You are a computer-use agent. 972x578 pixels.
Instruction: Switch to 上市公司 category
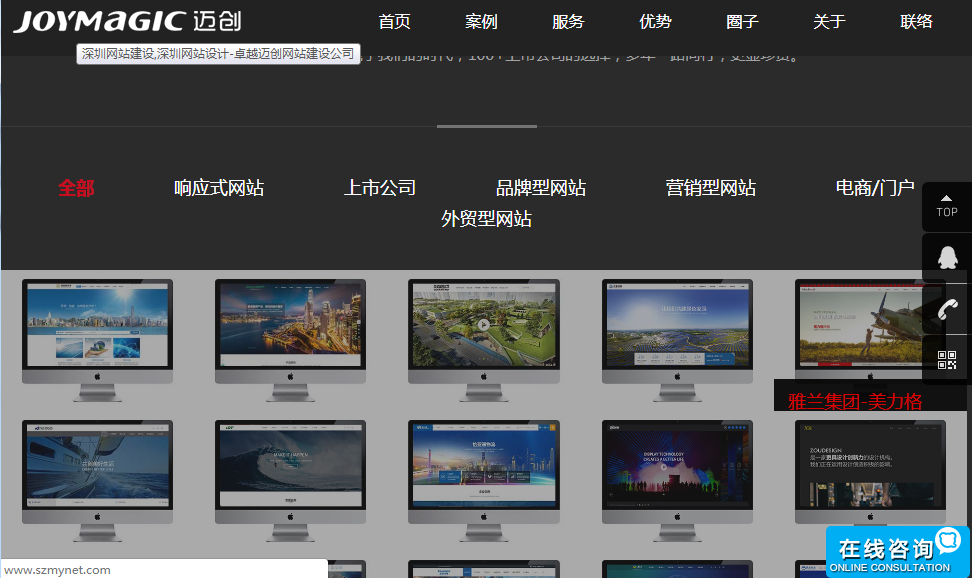(x=380, y=188)
